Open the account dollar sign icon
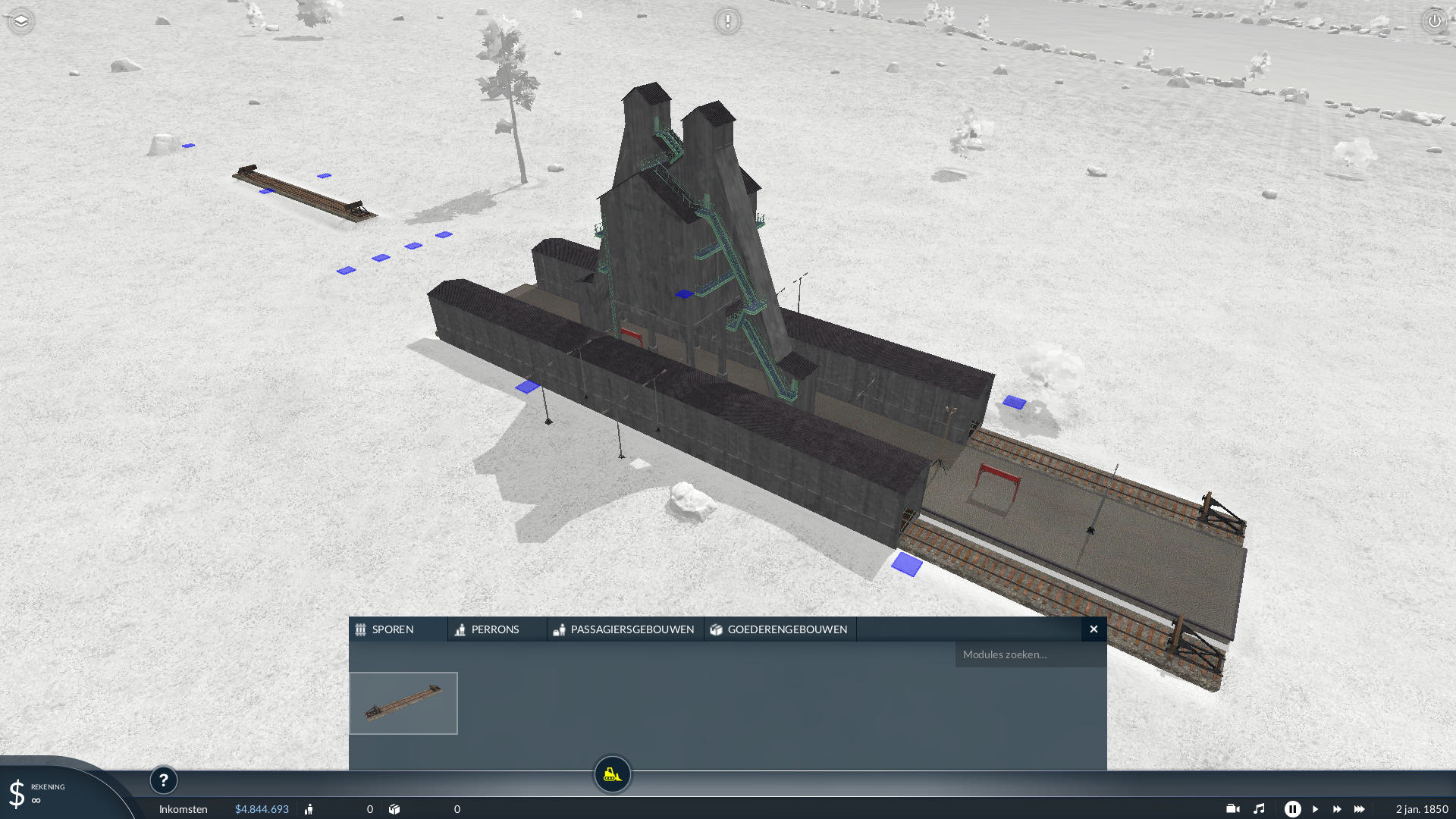 (x=17, y=794)
